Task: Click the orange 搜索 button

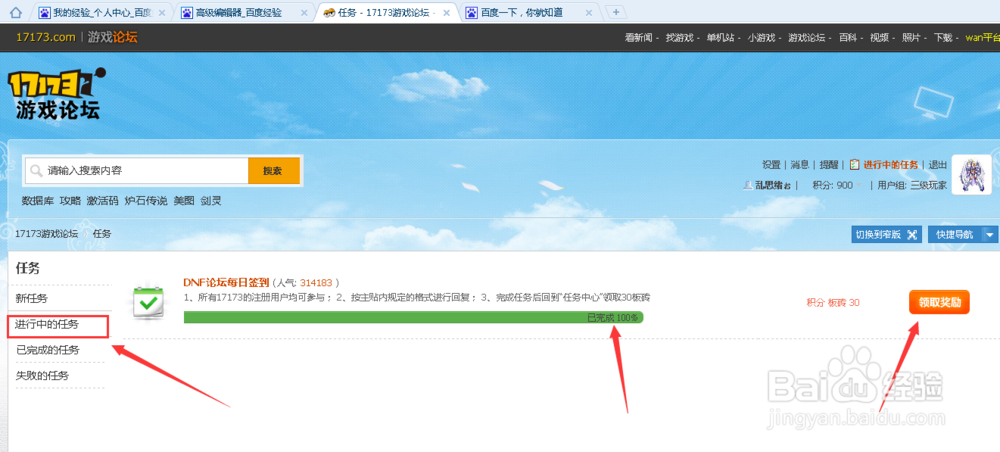Action: coord(274,171)
